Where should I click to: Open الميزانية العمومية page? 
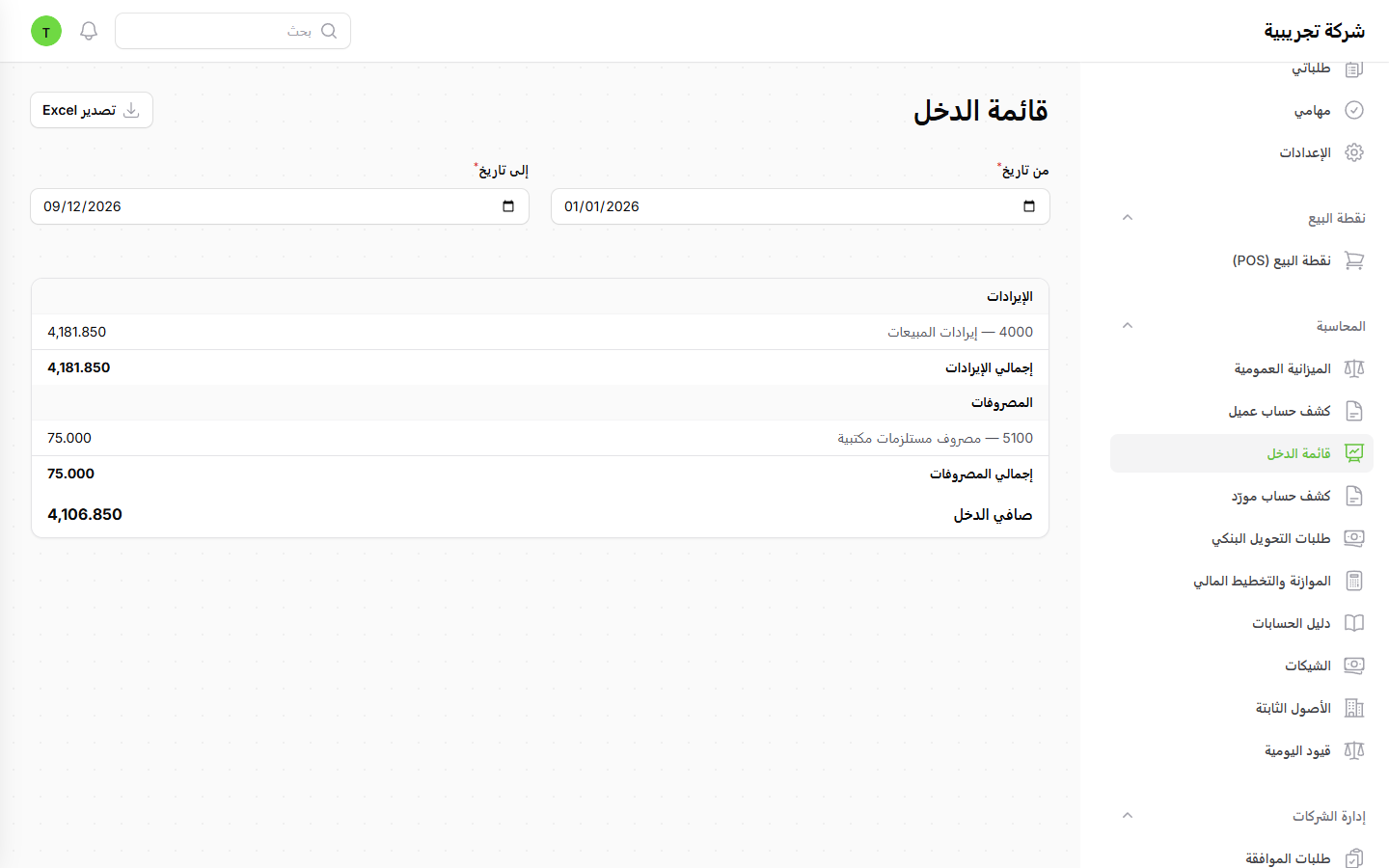(1242, 368)
